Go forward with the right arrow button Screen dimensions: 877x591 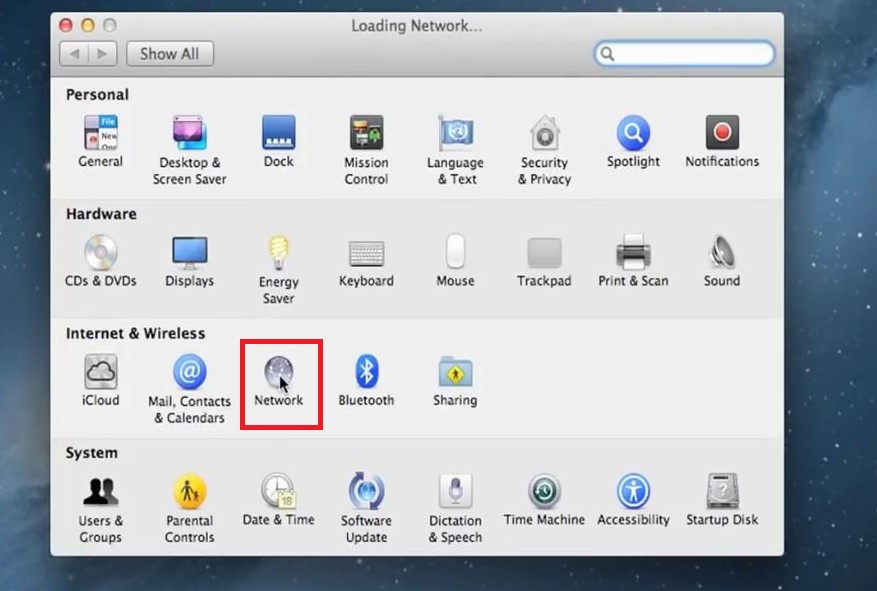[102, 54]
